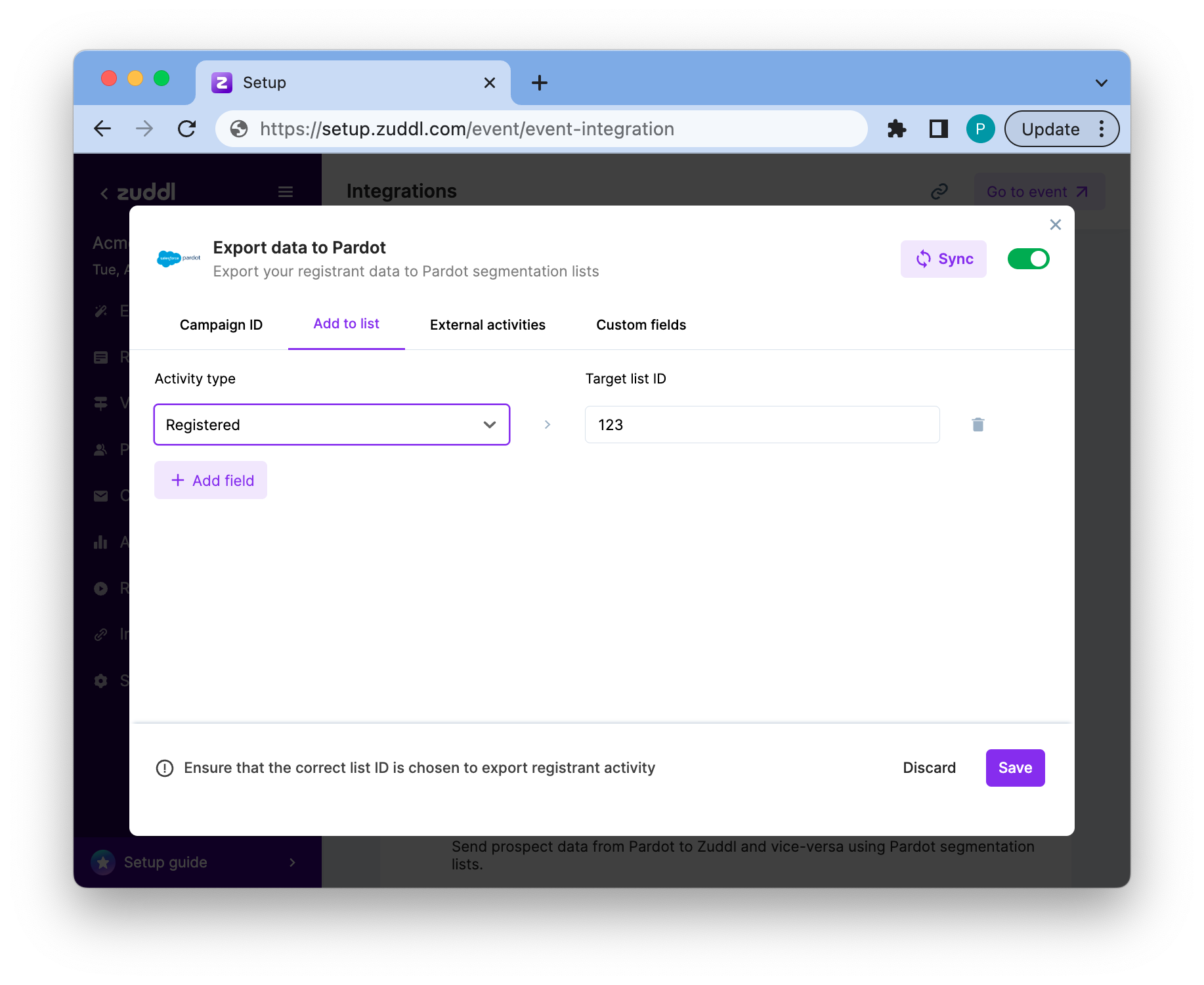The height and width of the screenshot is (985, 1204).
Task: Click the "Export data to Pardot" heading
Action: pyautogui.click(x=299, y=248)
